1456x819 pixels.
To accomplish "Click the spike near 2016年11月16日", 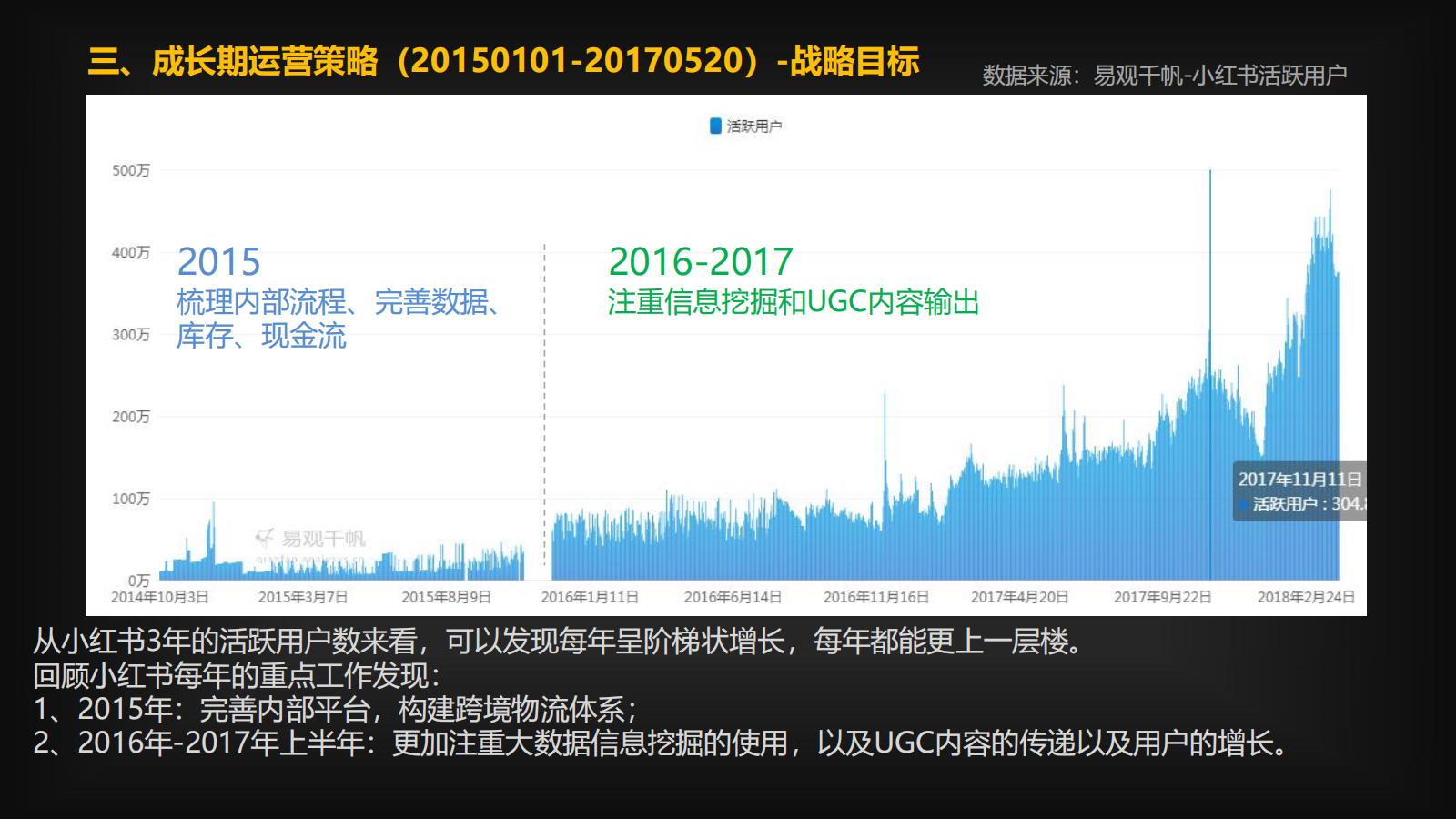I will [x=885, y=437].
